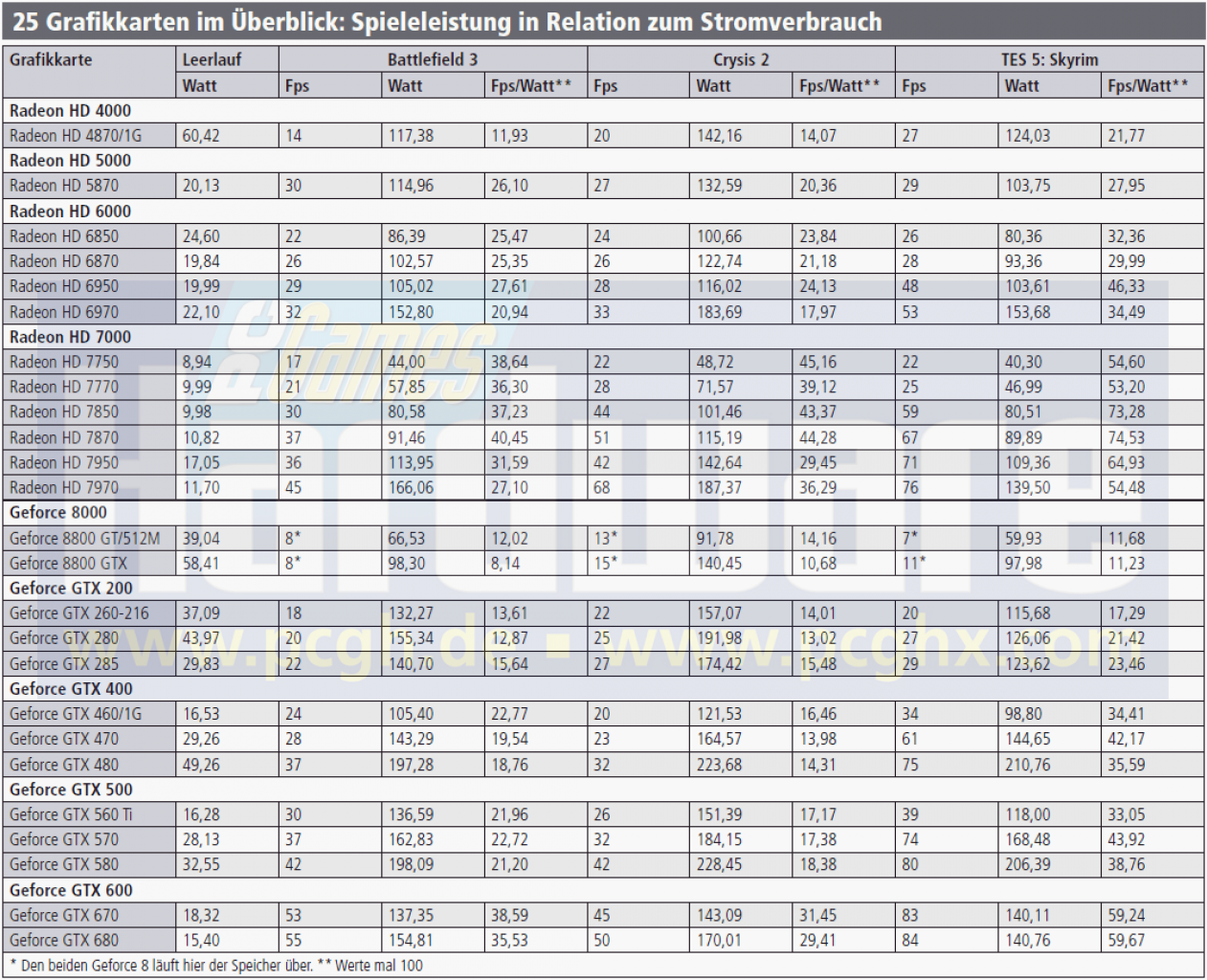Click the 'Battlefield 3' column group header
1207x980 pixels.
click(x=433, y=59)
